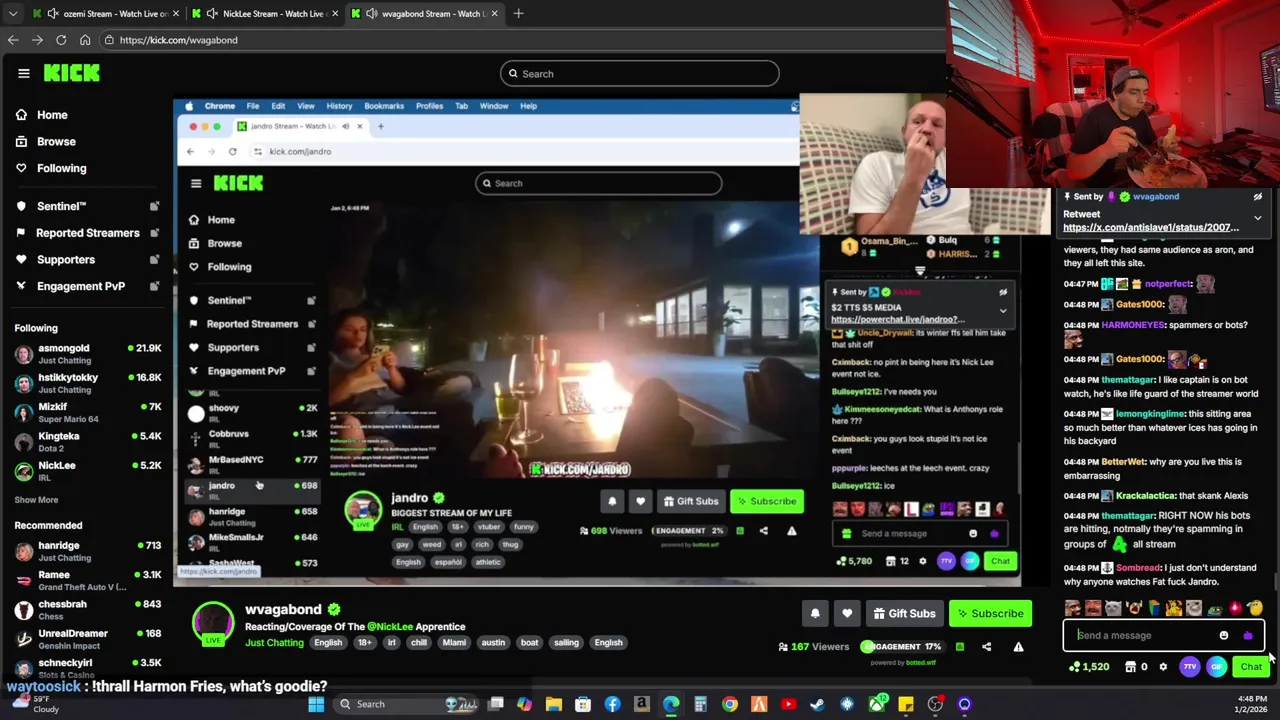This screenshot has height=720, width=1280.
Task: Click the Just Chatting category link
Action: [274, 643]
